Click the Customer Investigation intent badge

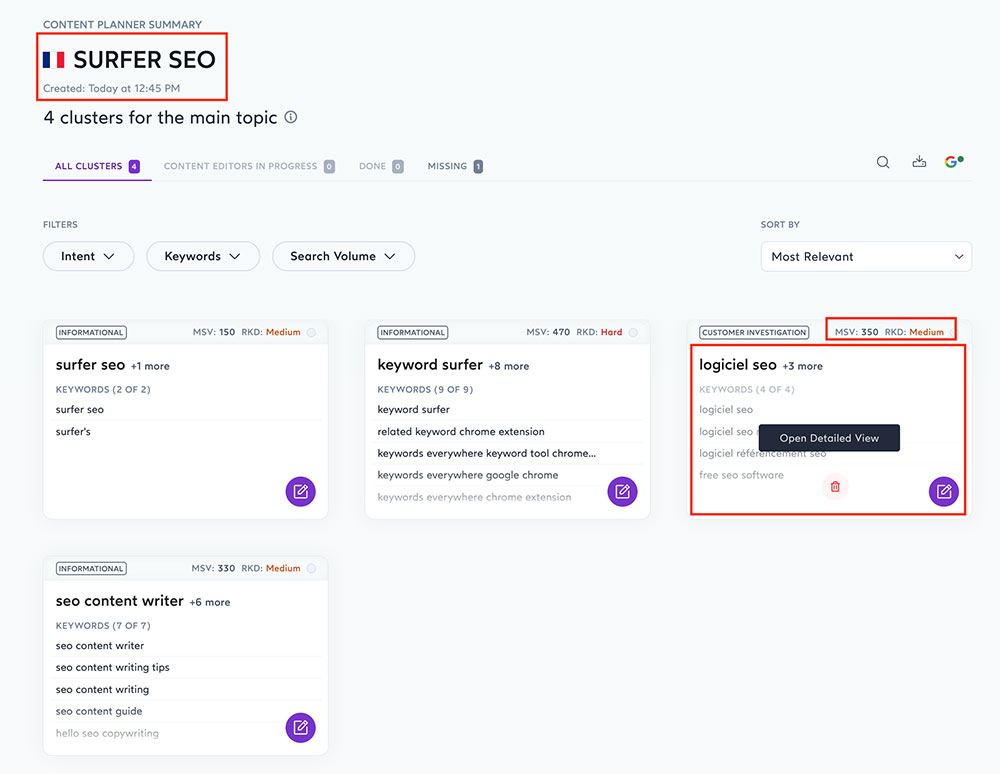coord(754,332)
